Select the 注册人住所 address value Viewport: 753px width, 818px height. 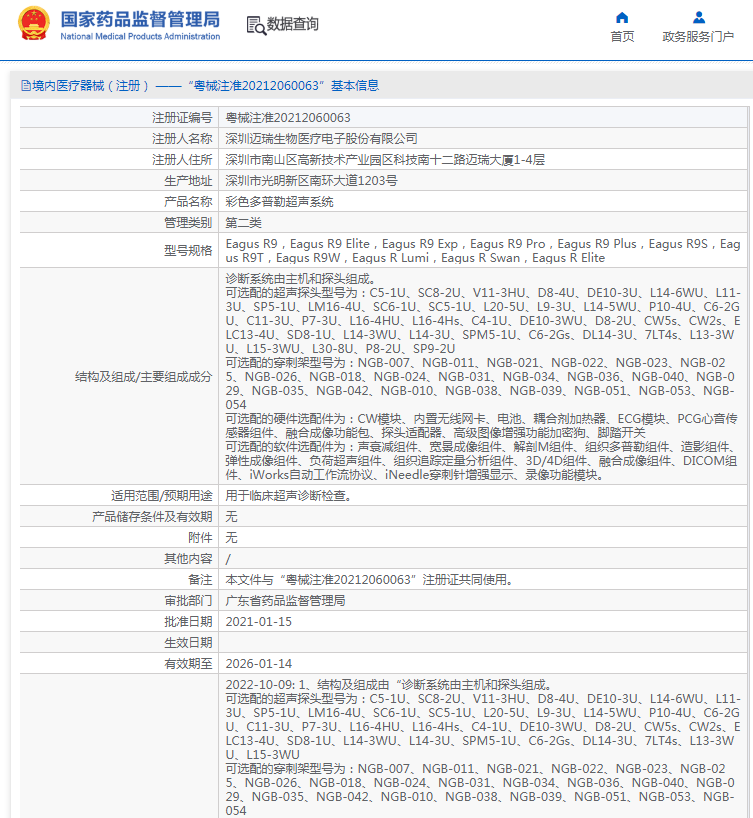385,160
